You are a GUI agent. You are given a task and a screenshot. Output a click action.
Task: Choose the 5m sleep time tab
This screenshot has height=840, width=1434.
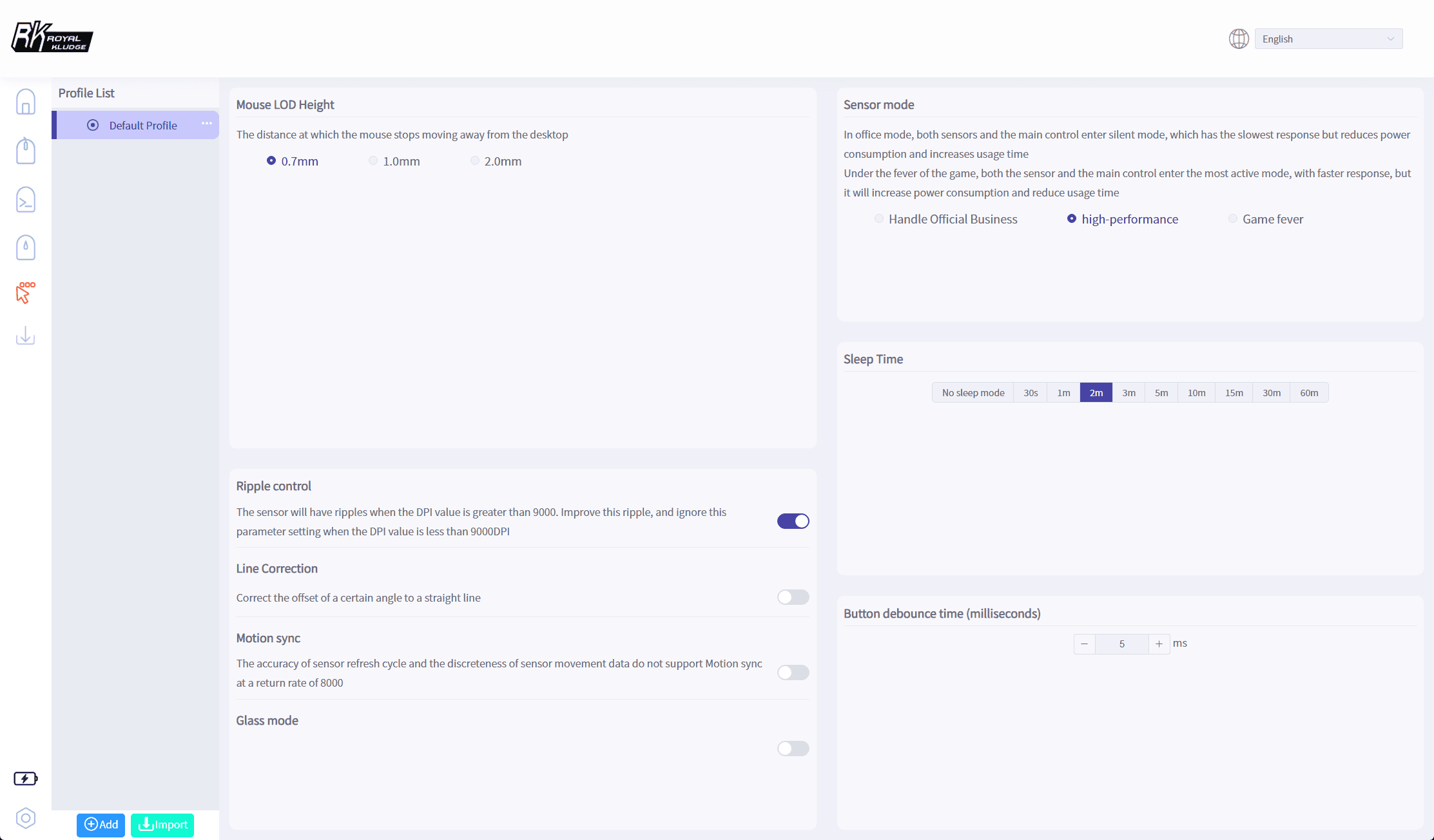[1161, 393]
